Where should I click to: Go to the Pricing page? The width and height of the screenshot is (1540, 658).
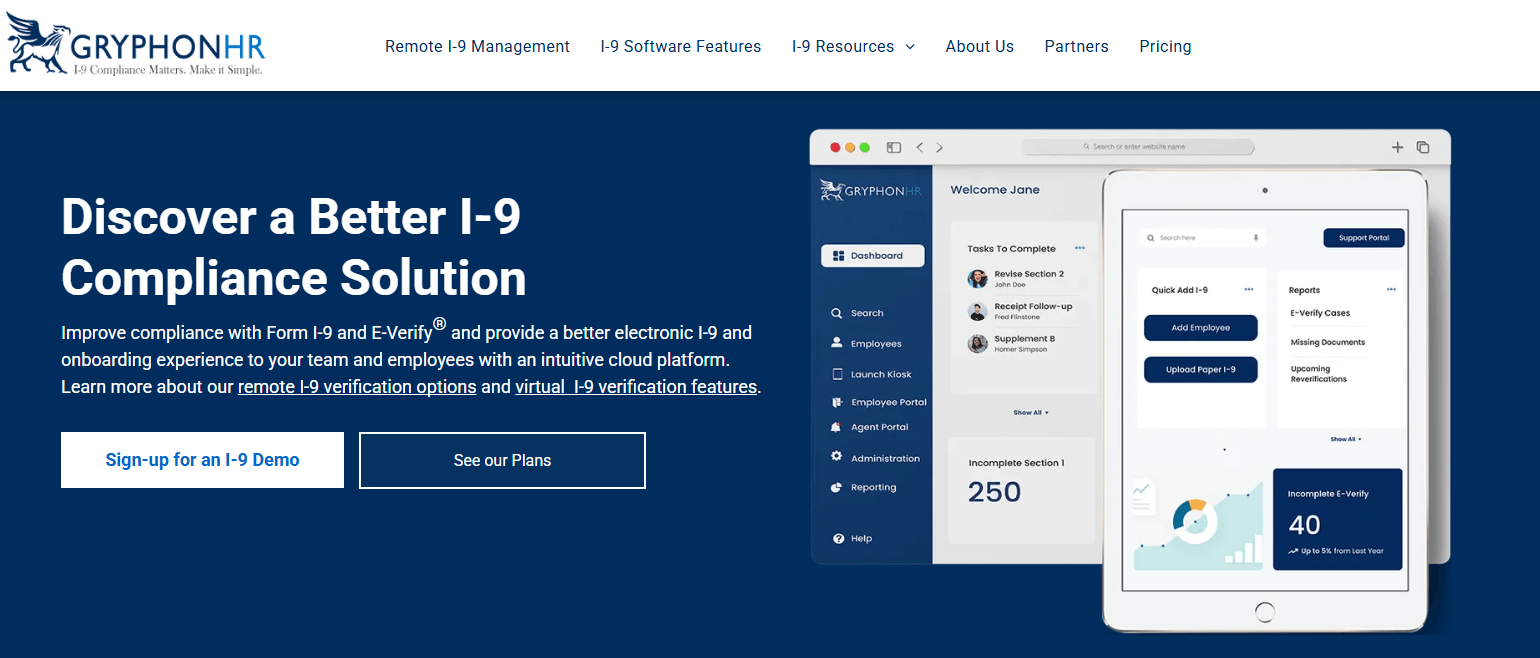(1165, 46)
